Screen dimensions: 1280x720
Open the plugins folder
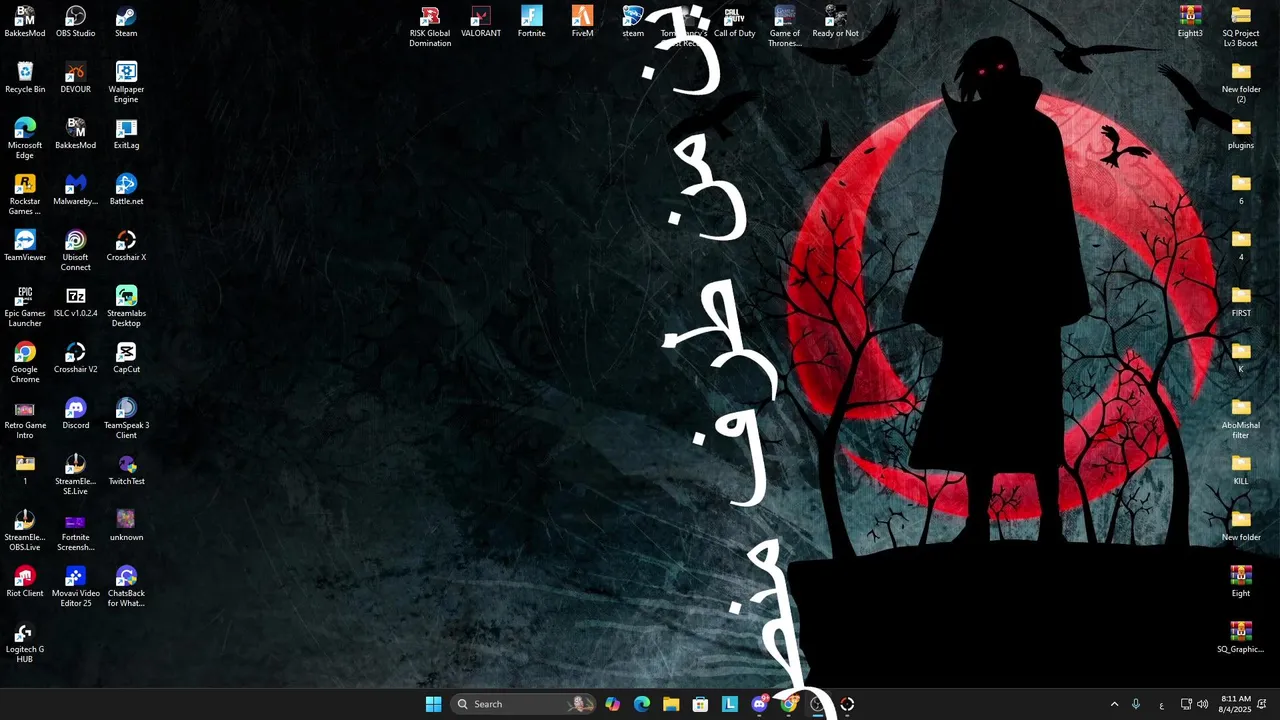pyautogui.click(x=1241, y=134)
